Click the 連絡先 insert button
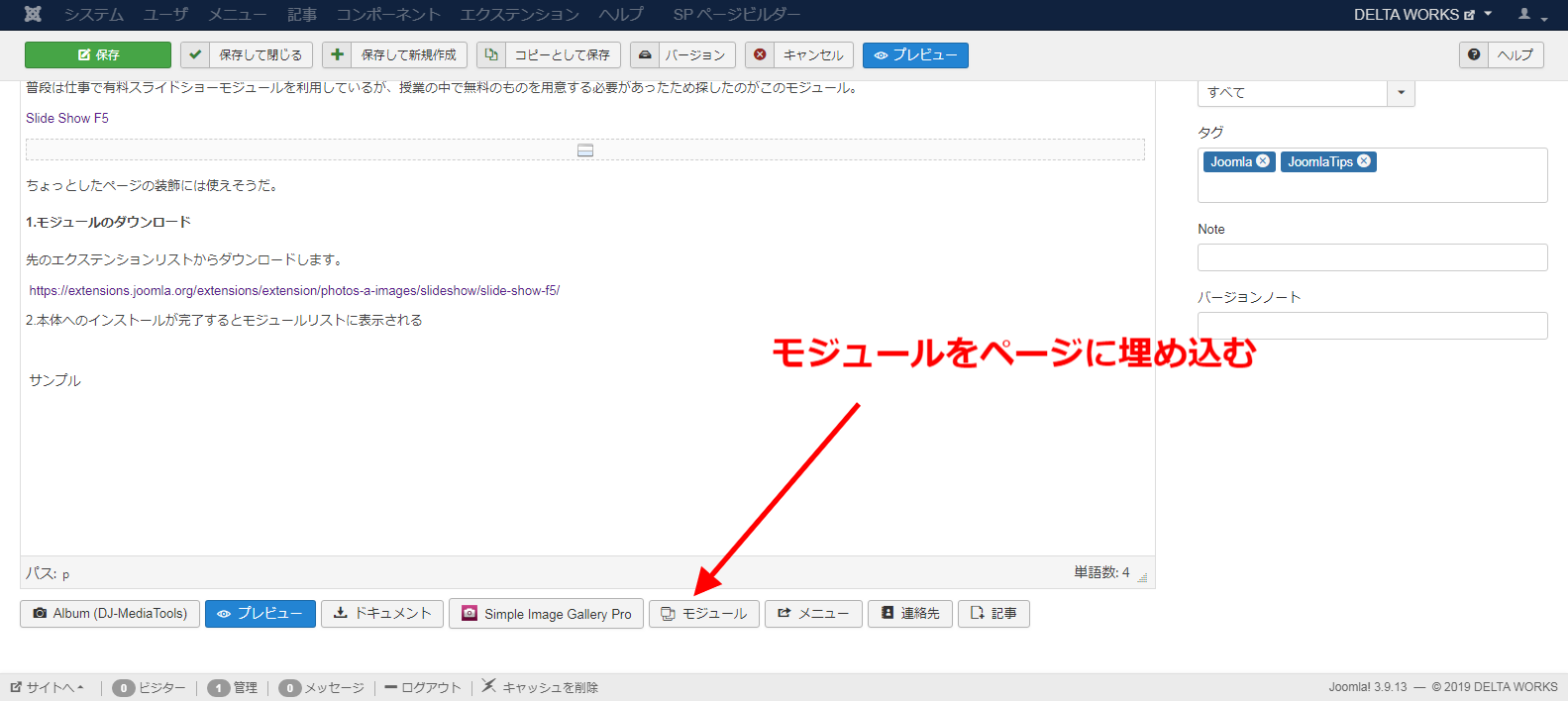 tap(910, 614)
